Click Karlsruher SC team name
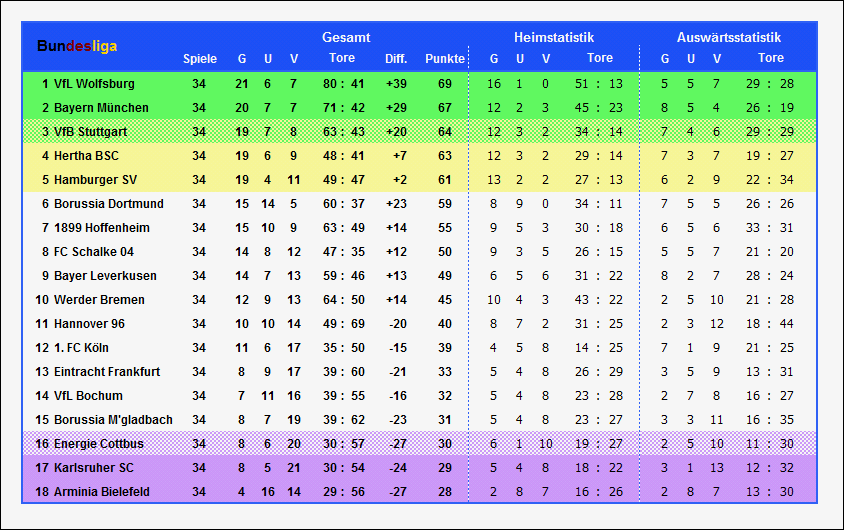The width and height of the screenshot is (844, 530). pos(94,468)
